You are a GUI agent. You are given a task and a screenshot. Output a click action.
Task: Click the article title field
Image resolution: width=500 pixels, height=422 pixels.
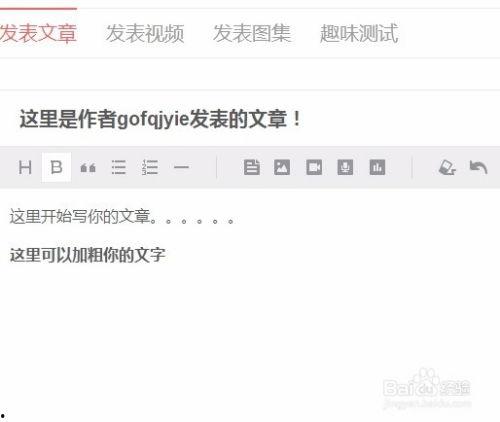[x=250, y=119]
